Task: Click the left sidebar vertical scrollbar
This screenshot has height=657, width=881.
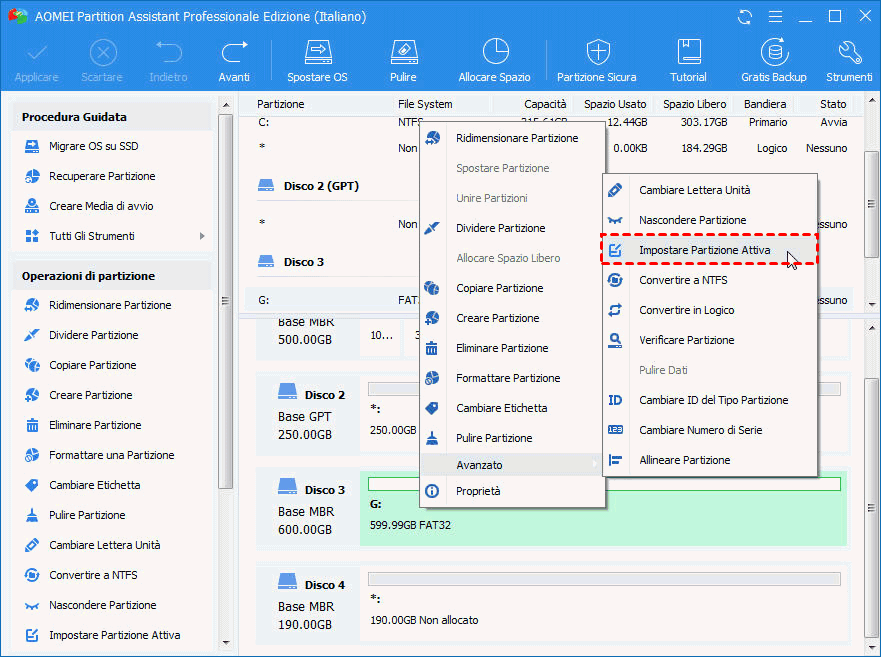Action: (226, 300)
